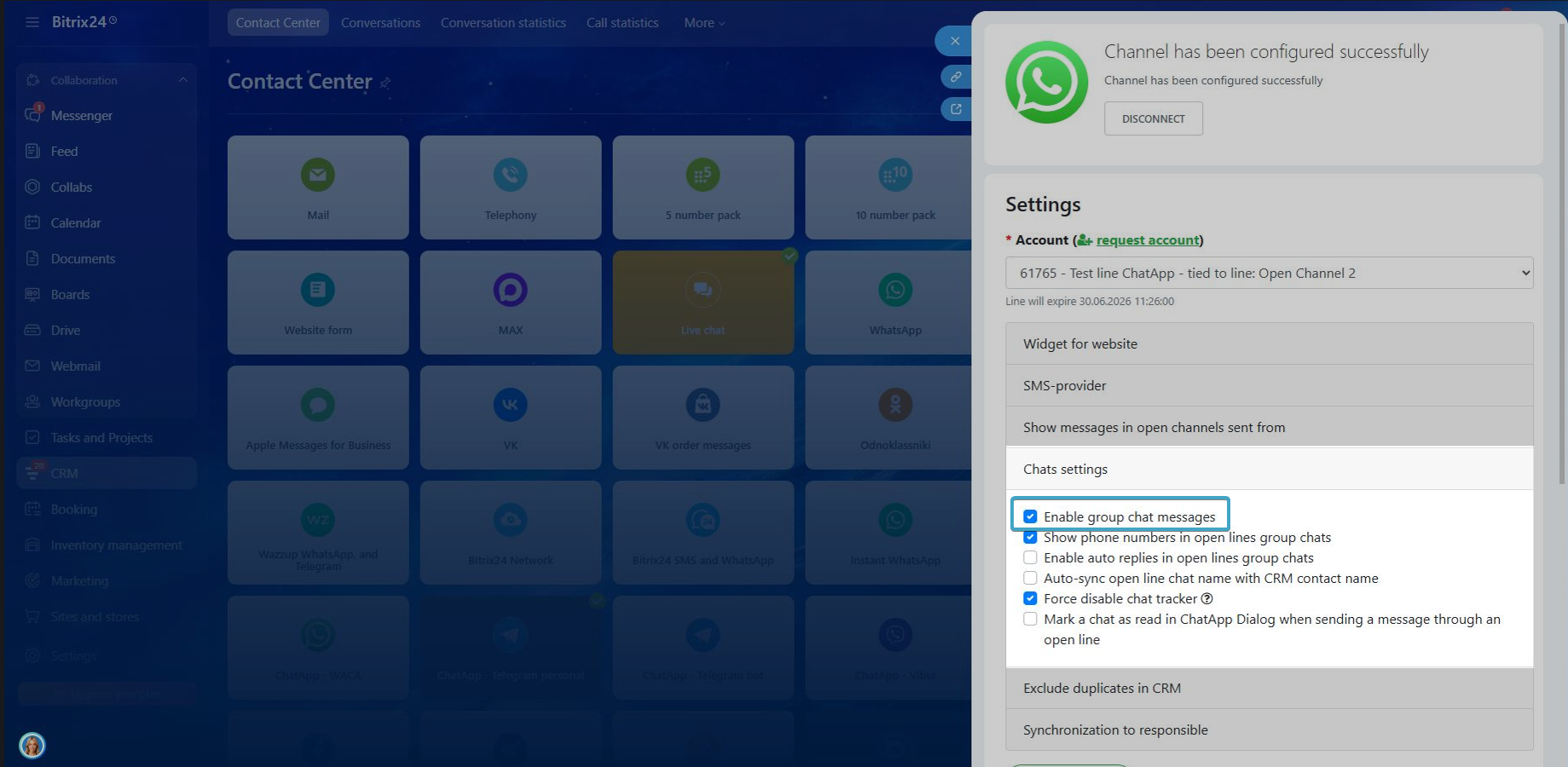Image resolution: width=1568 pixels, height=767 pixels.
Task: Expand the Widget for website section
Action: (1269, 343)
